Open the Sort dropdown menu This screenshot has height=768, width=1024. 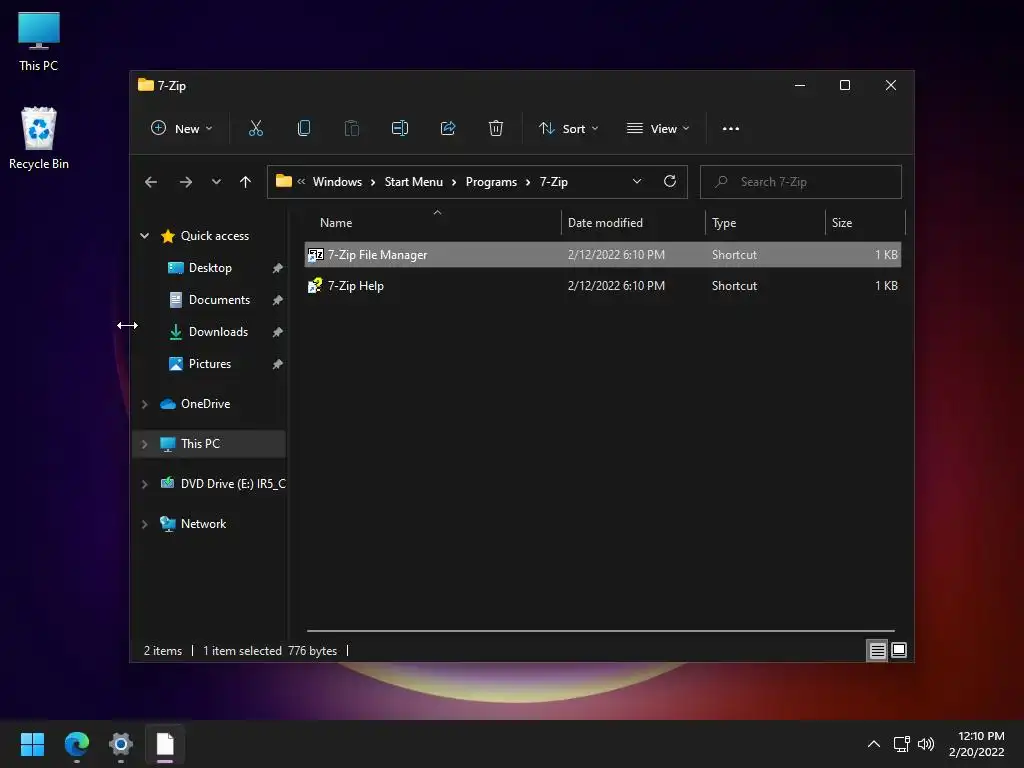568,129
